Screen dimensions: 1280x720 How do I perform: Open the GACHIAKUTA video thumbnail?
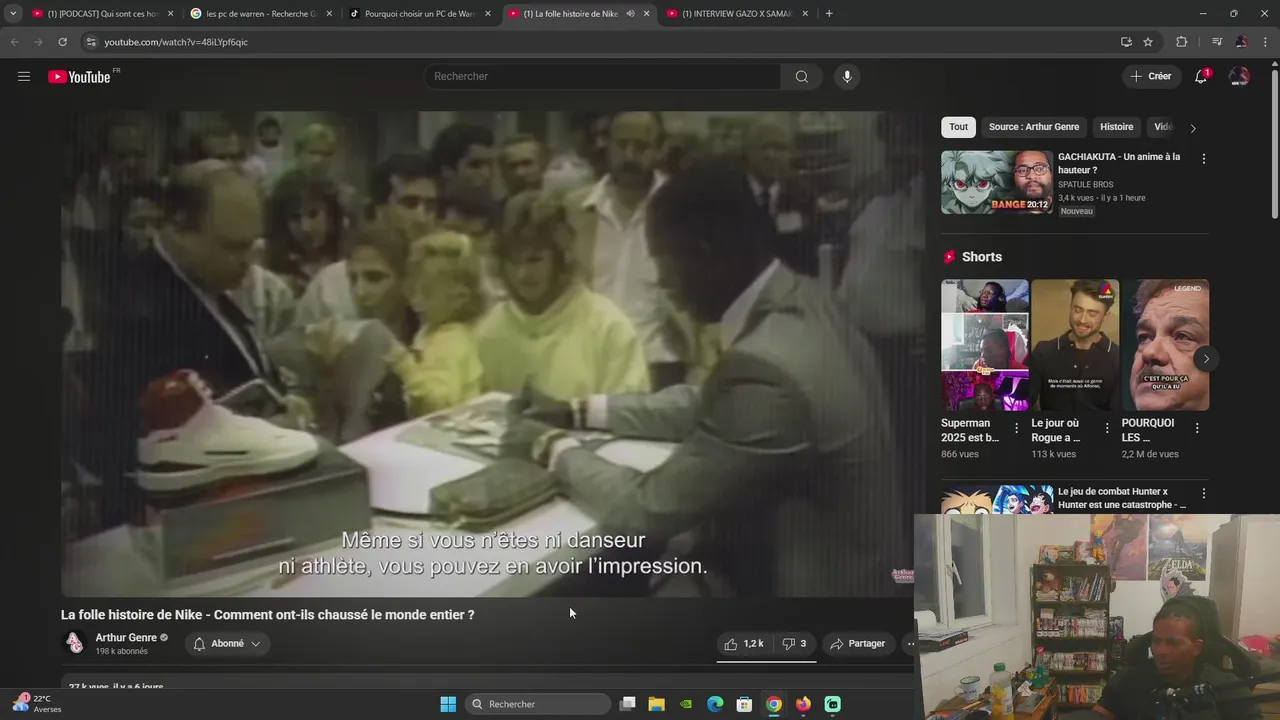997,182
